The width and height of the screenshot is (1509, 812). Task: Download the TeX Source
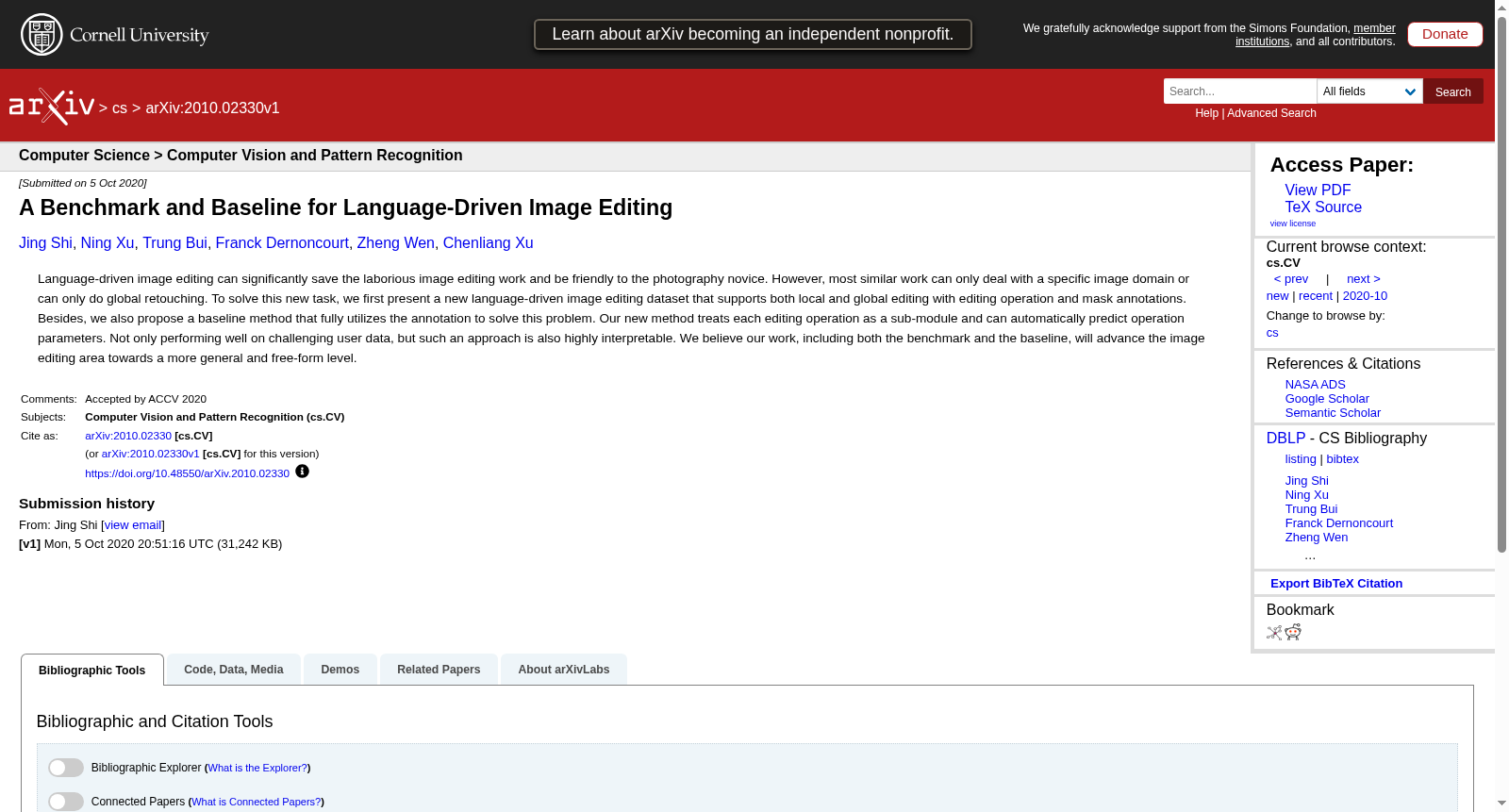pos(1323,207)
